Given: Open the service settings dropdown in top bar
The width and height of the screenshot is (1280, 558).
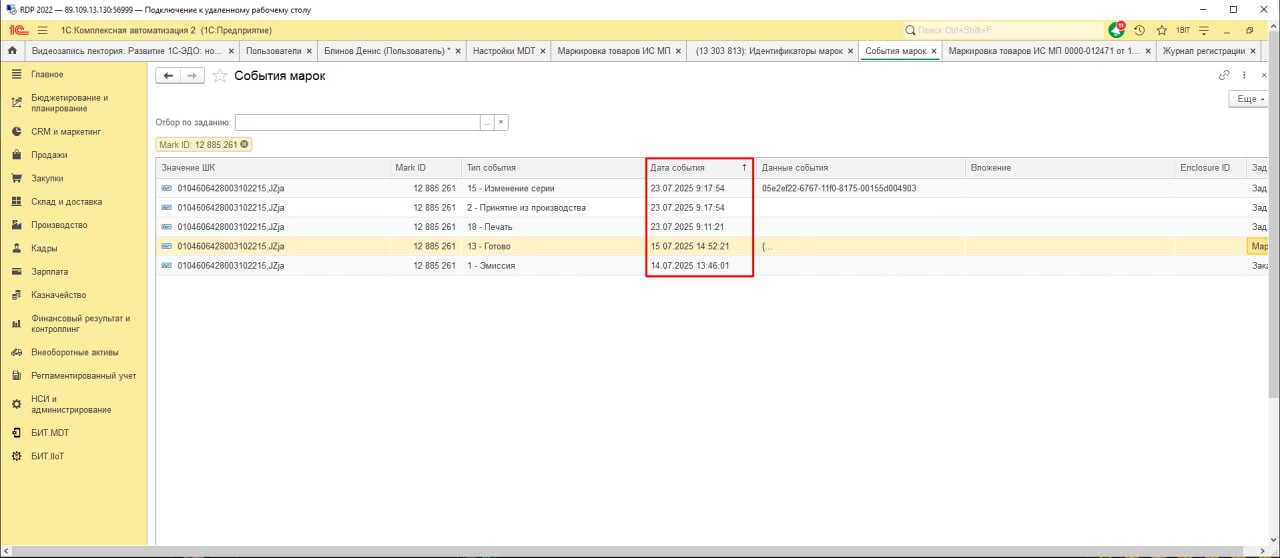Looking at the screenshot, I should coord(1204,30).
